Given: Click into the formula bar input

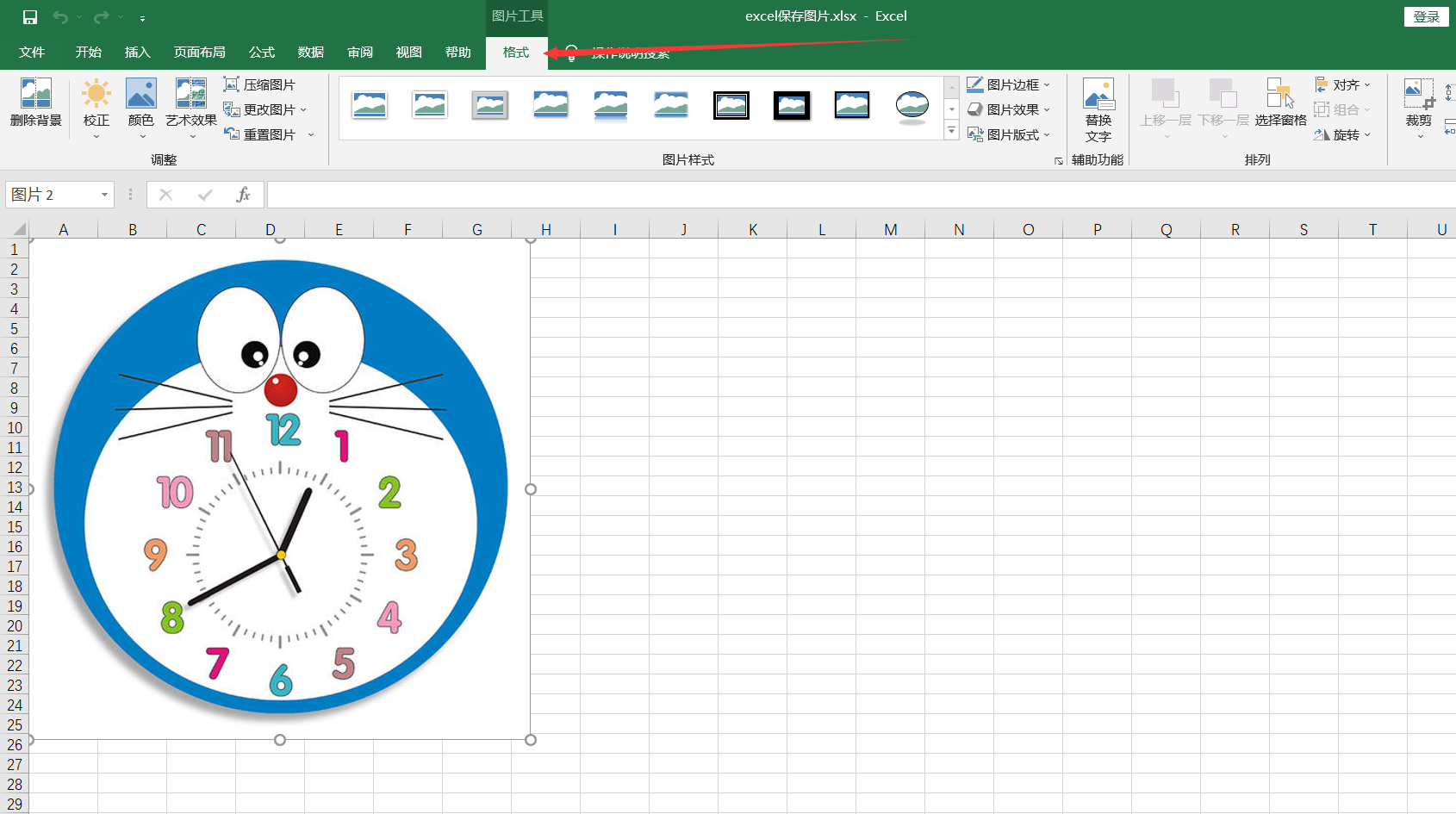Looking at the screenshot, I should (862, 195).
